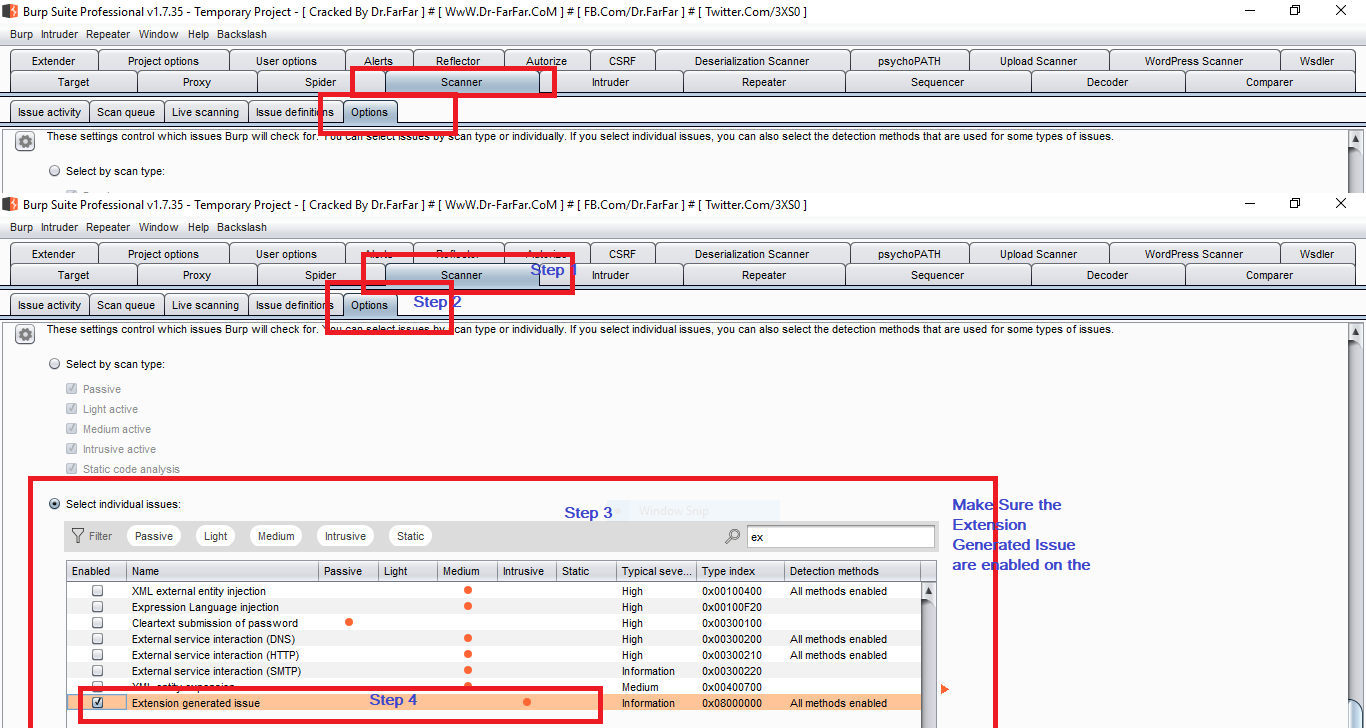Open Scan queue sub-tab in lower window

[126, 305]
